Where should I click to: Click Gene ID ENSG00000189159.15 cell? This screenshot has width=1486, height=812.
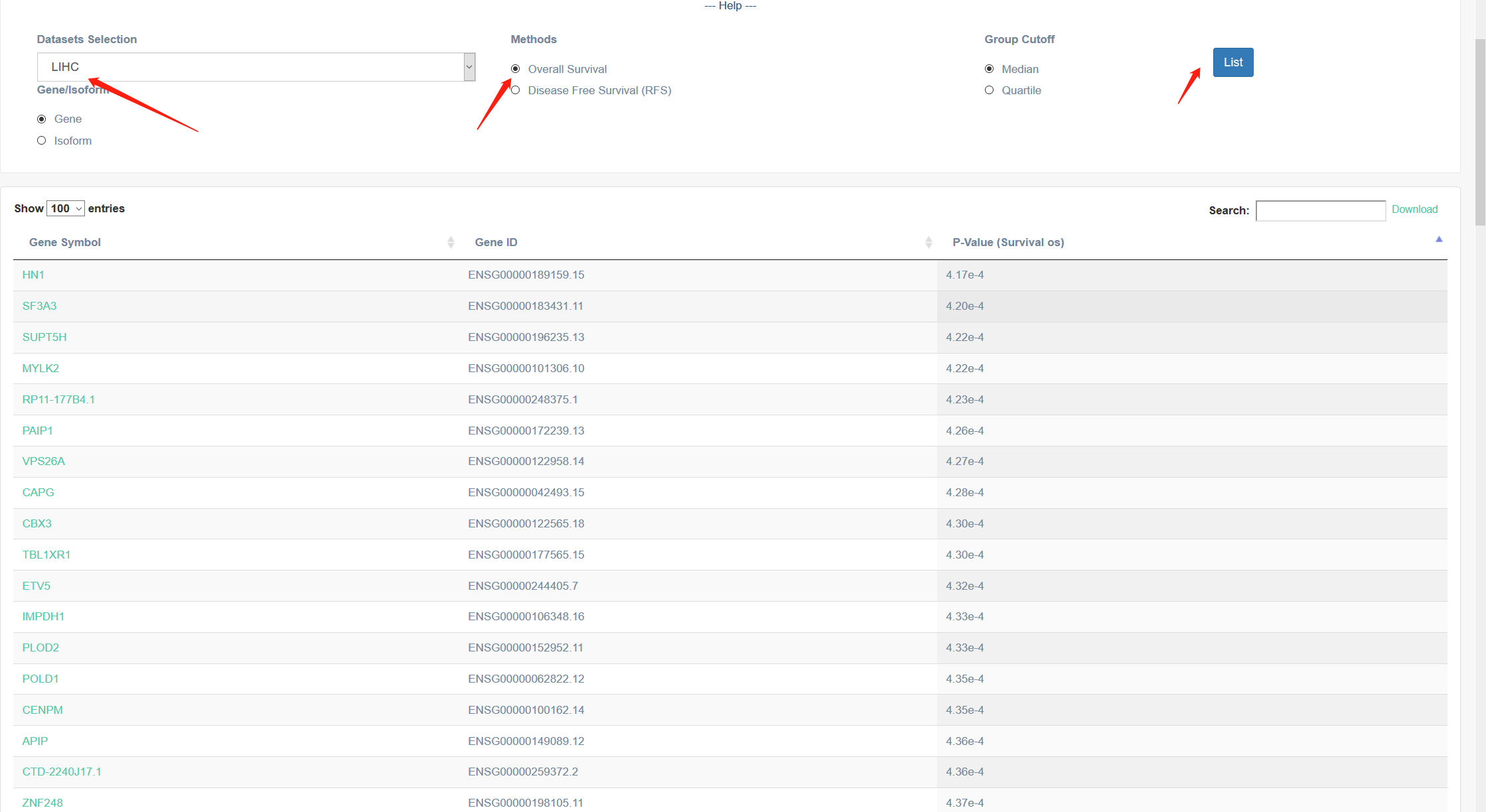click(698, 275)
